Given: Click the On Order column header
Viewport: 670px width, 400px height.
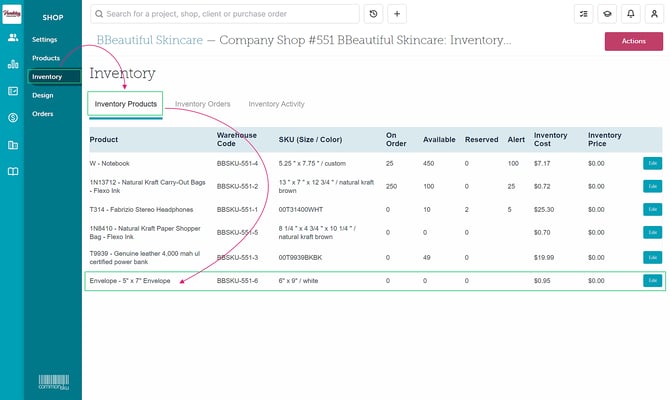Looking at the screenshot, I should [x=396, y=139].
